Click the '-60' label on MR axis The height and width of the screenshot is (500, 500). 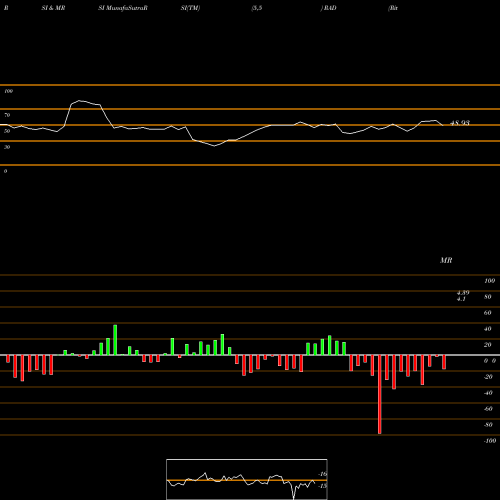pos(488,409)
